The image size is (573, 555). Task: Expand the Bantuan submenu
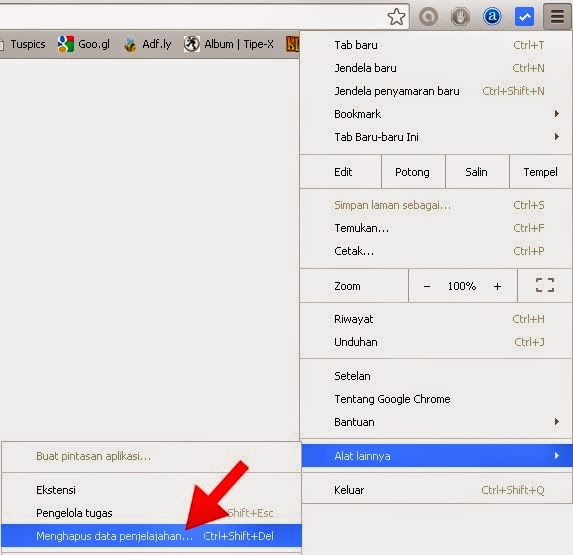click(436, 422)
